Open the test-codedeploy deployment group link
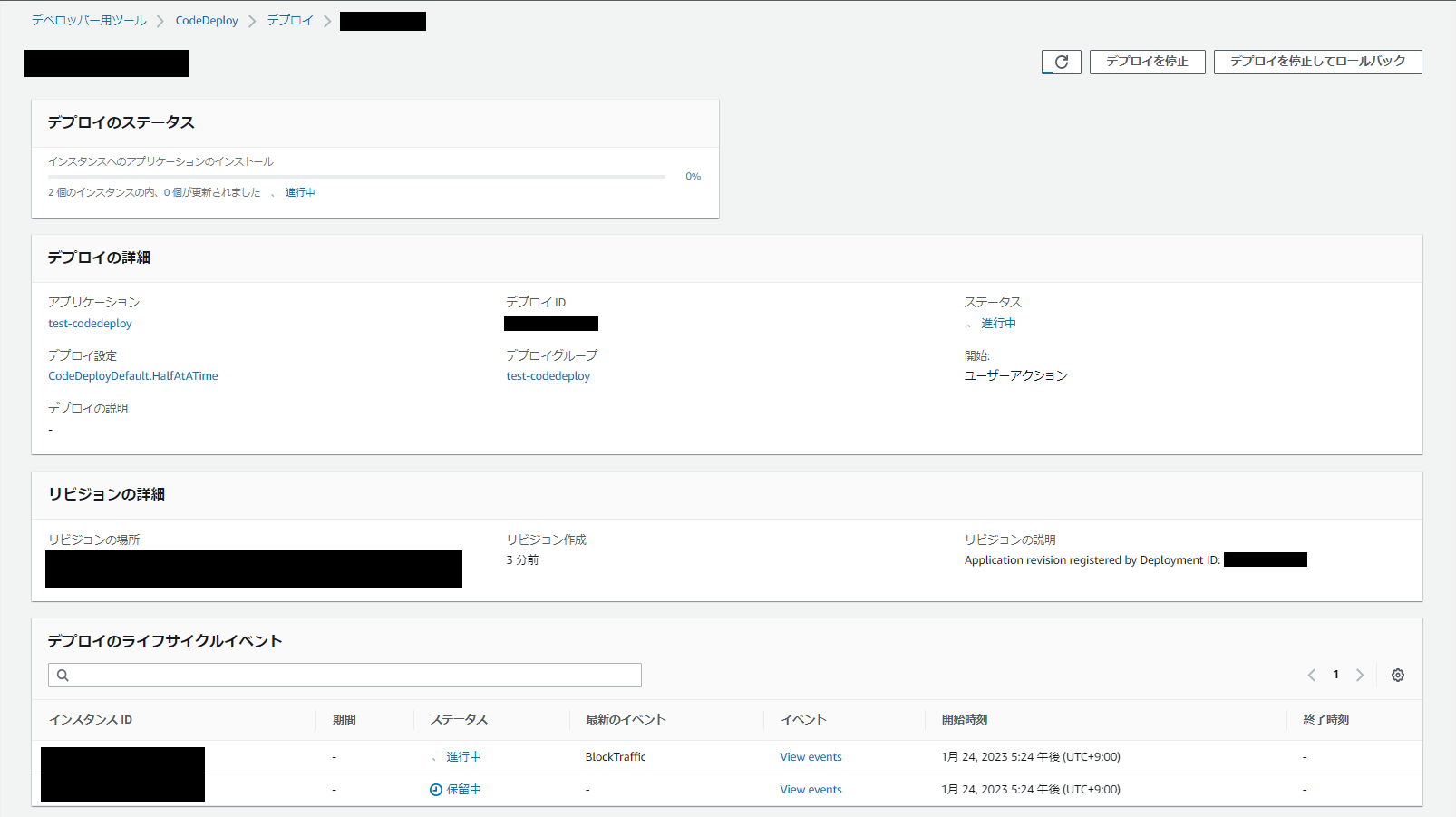 pos(548,375)
